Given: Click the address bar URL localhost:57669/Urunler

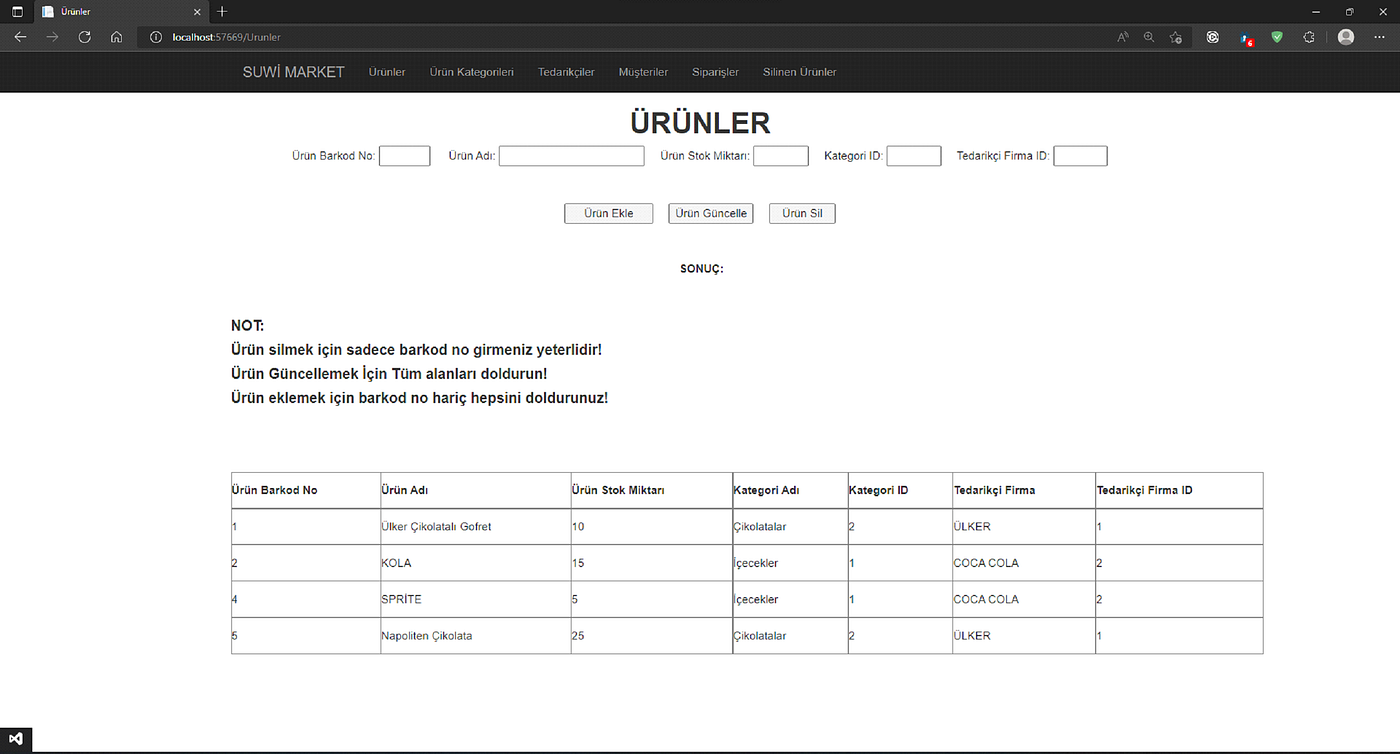Looking at the screenshot, I should [226, 37].
